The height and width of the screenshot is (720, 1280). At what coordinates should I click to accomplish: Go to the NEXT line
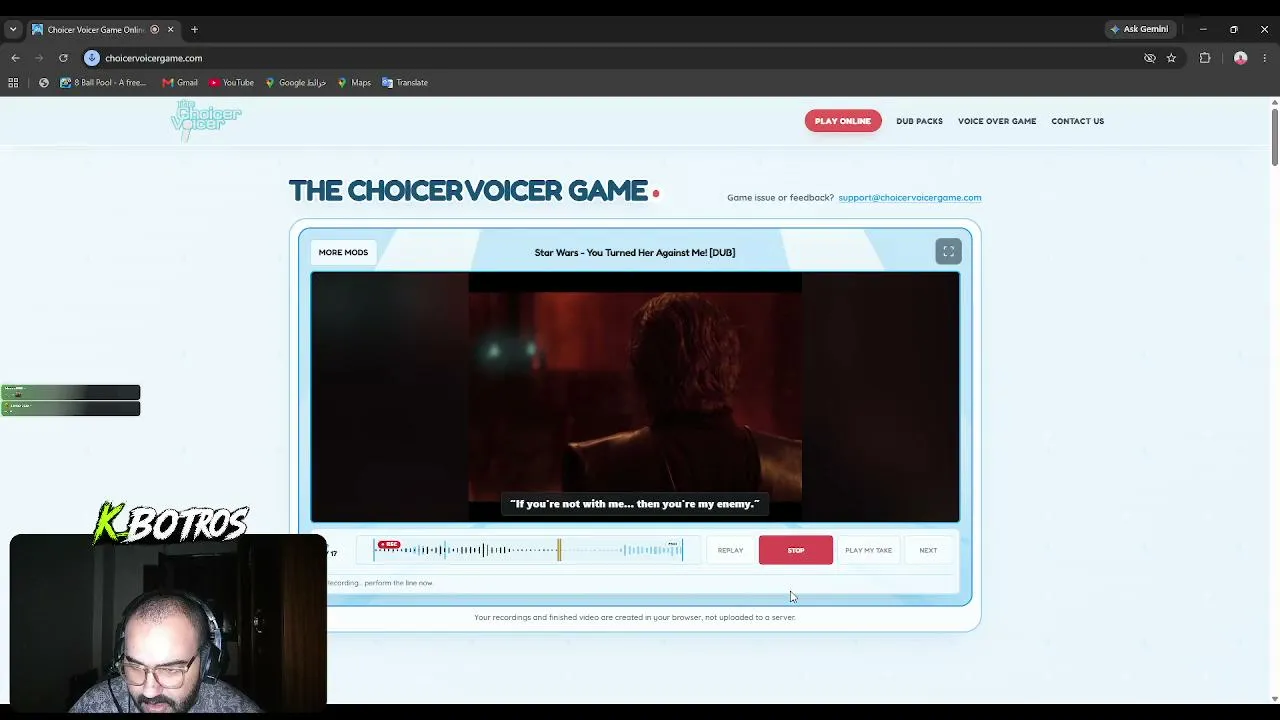[x=928, y=550]
